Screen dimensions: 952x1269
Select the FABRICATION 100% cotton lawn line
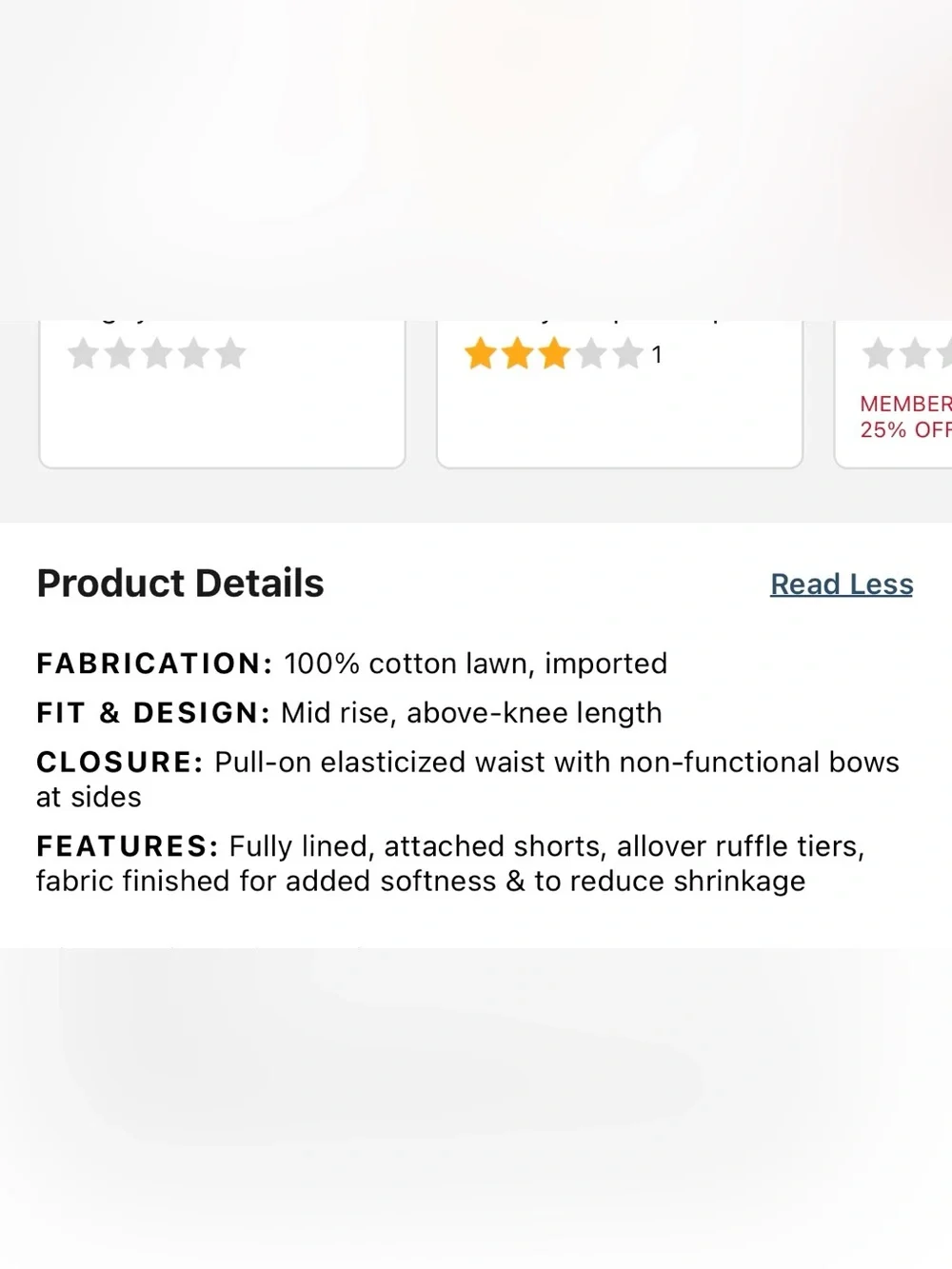351,664
